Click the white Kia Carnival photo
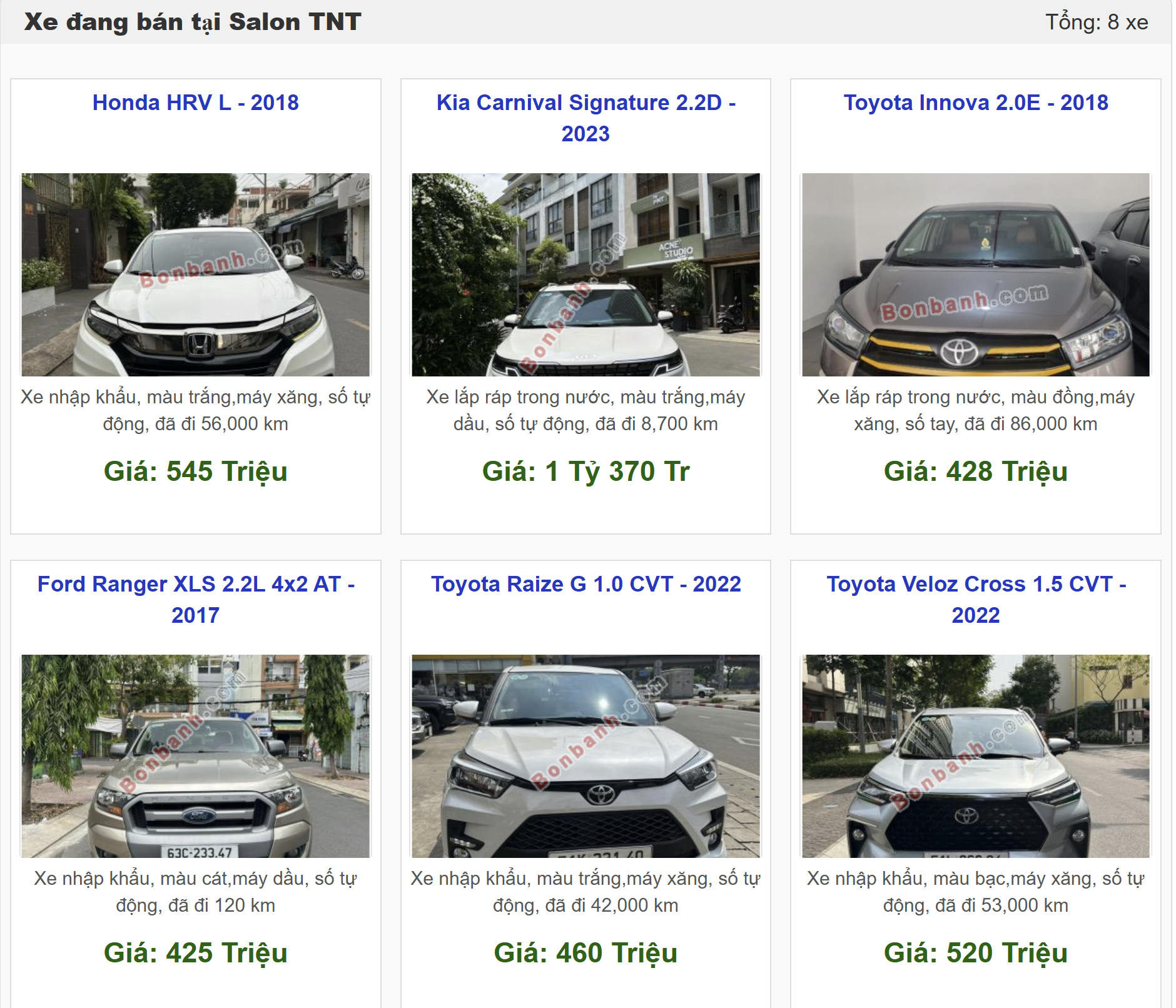 pyautogui.click(x=585, y=275)
